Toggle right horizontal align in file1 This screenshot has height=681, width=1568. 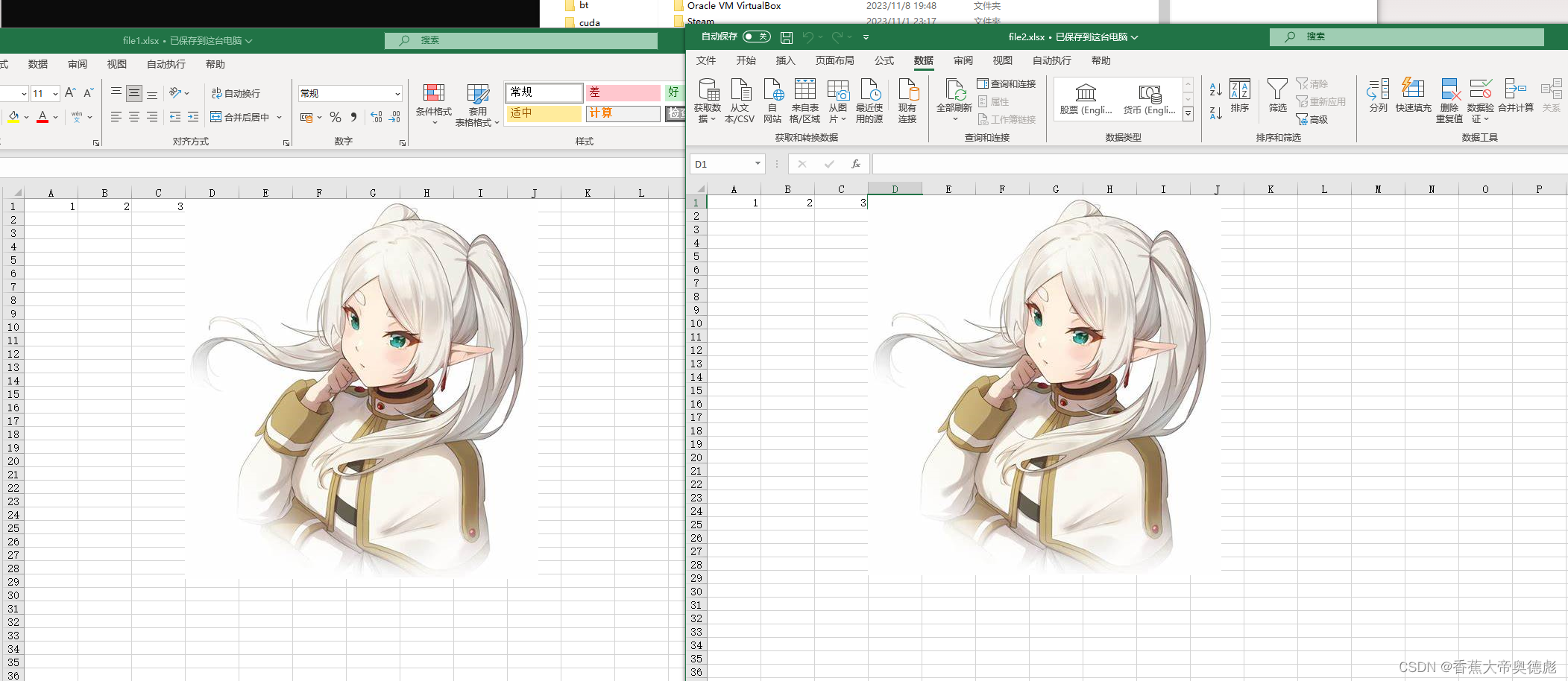152,117
